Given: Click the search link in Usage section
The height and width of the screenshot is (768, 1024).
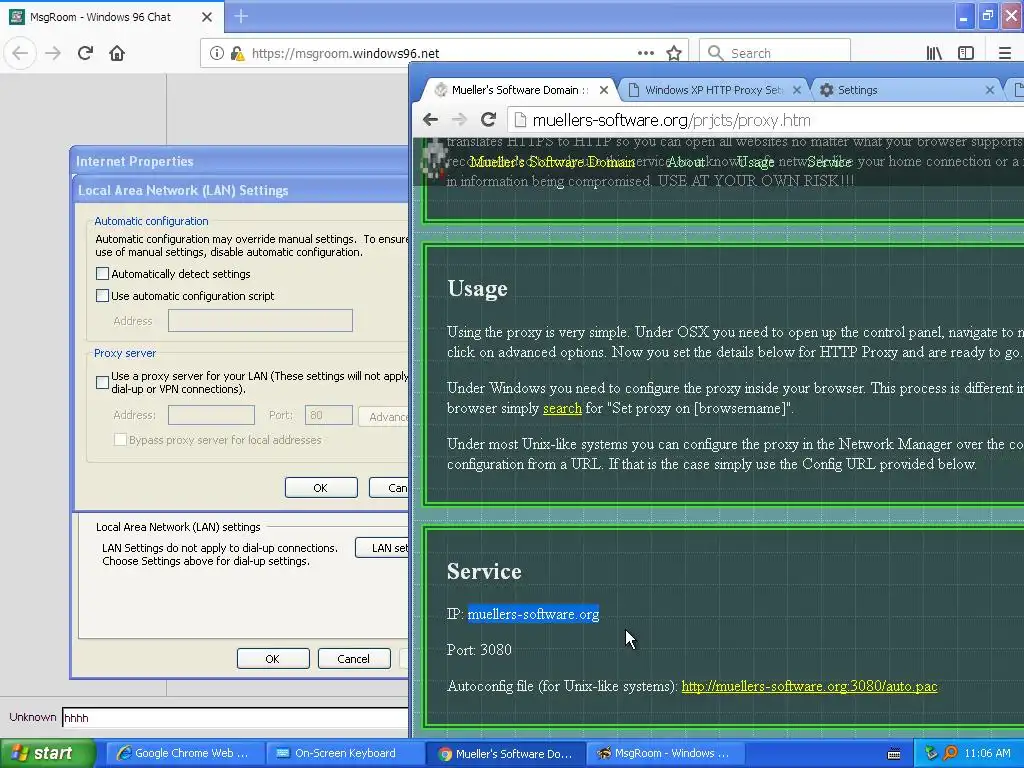Looking at the screenshot, I should coord(562,408).
